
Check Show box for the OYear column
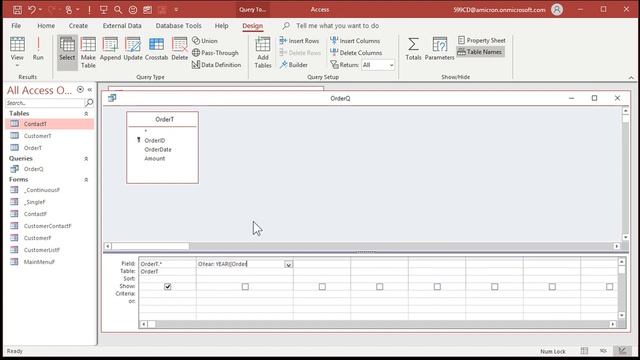[245, 287]
